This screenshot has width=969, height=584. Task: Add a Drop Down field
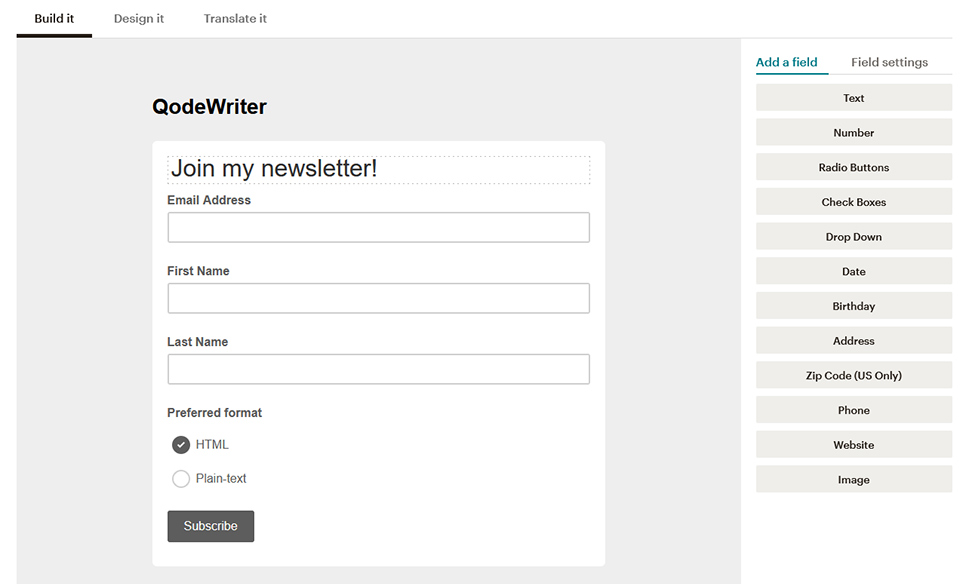tap(853, 236)
